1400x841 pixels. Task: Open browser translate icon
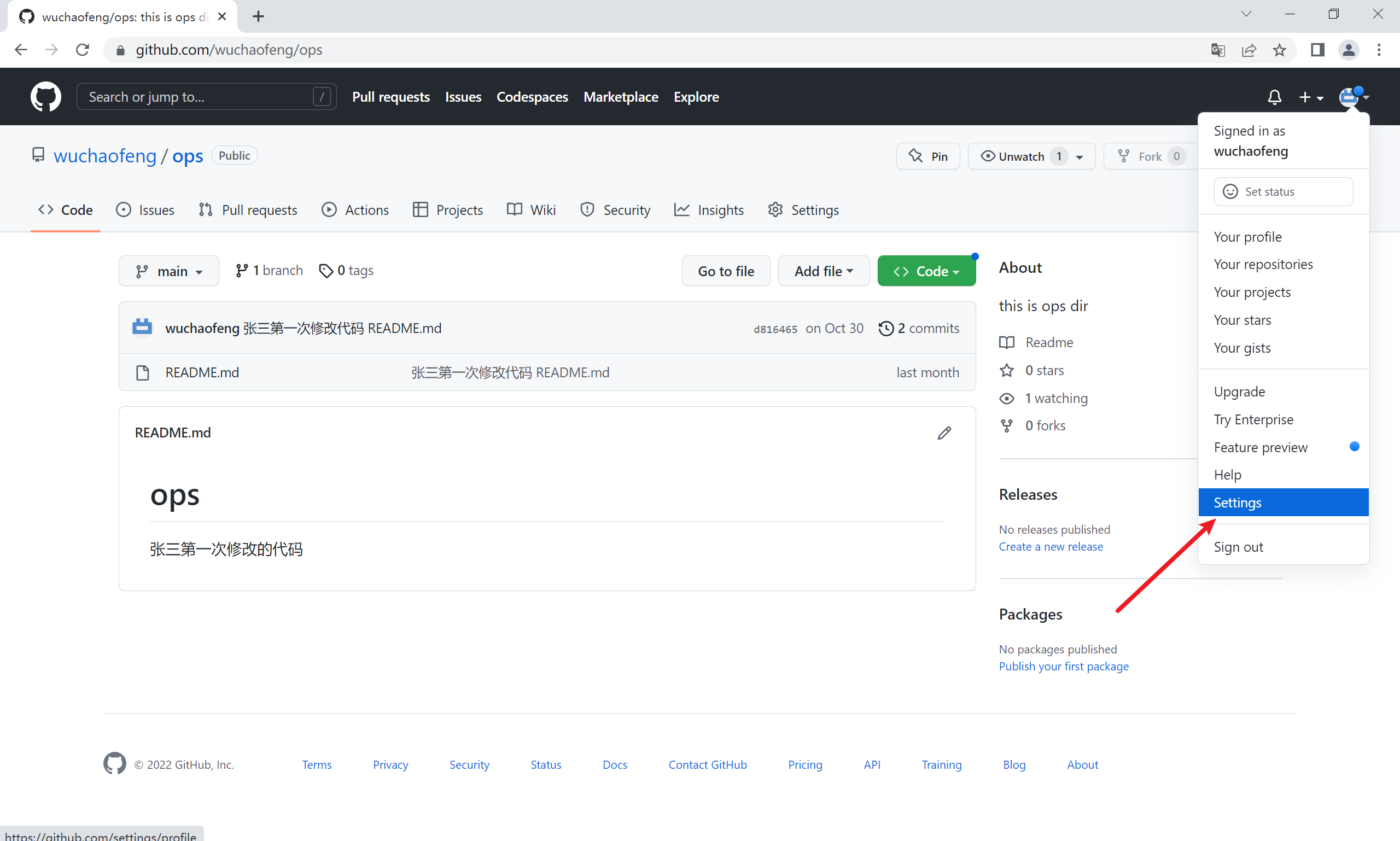[x=1218, y=50]
